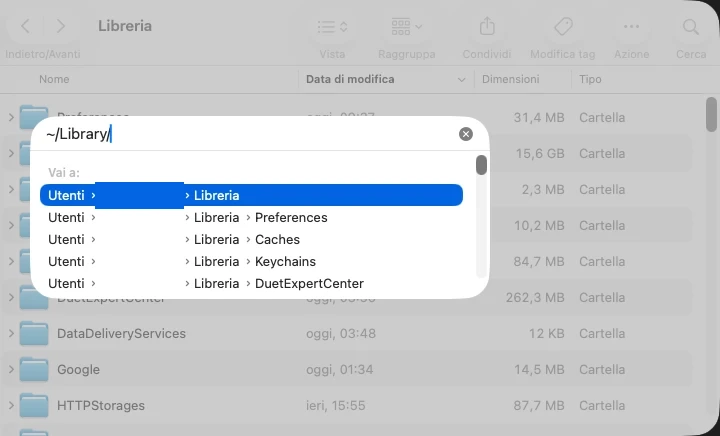
Task: Click the oggi, 03:48 date cell
Action: (x=341, y=334)
